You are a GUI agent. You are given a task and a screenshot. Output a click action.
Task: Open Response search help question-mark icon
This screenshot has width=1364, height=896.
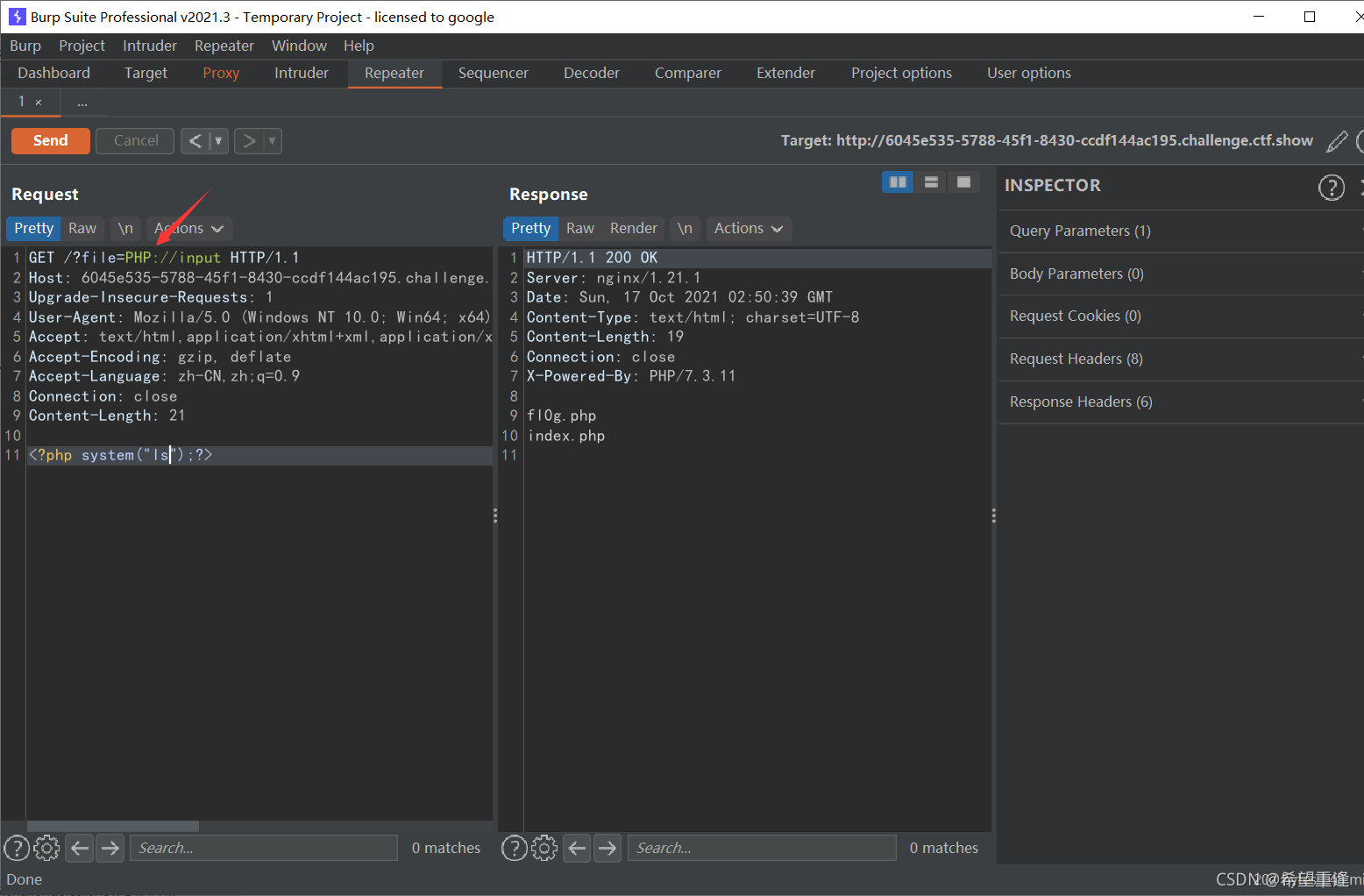coord(515,848)
